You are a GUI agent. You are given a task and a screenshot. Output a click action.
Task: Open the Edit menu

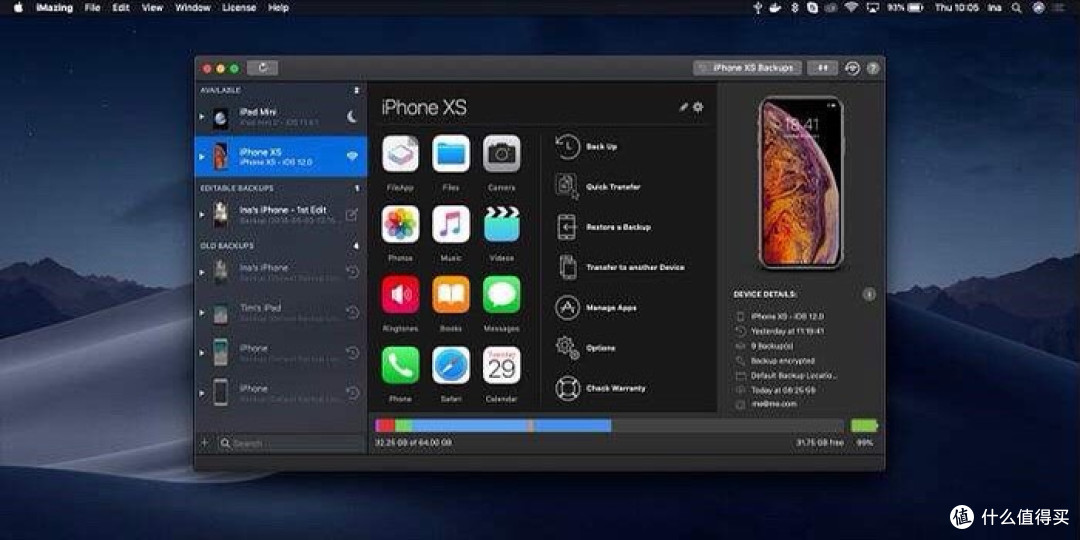(x=121, y=8)
